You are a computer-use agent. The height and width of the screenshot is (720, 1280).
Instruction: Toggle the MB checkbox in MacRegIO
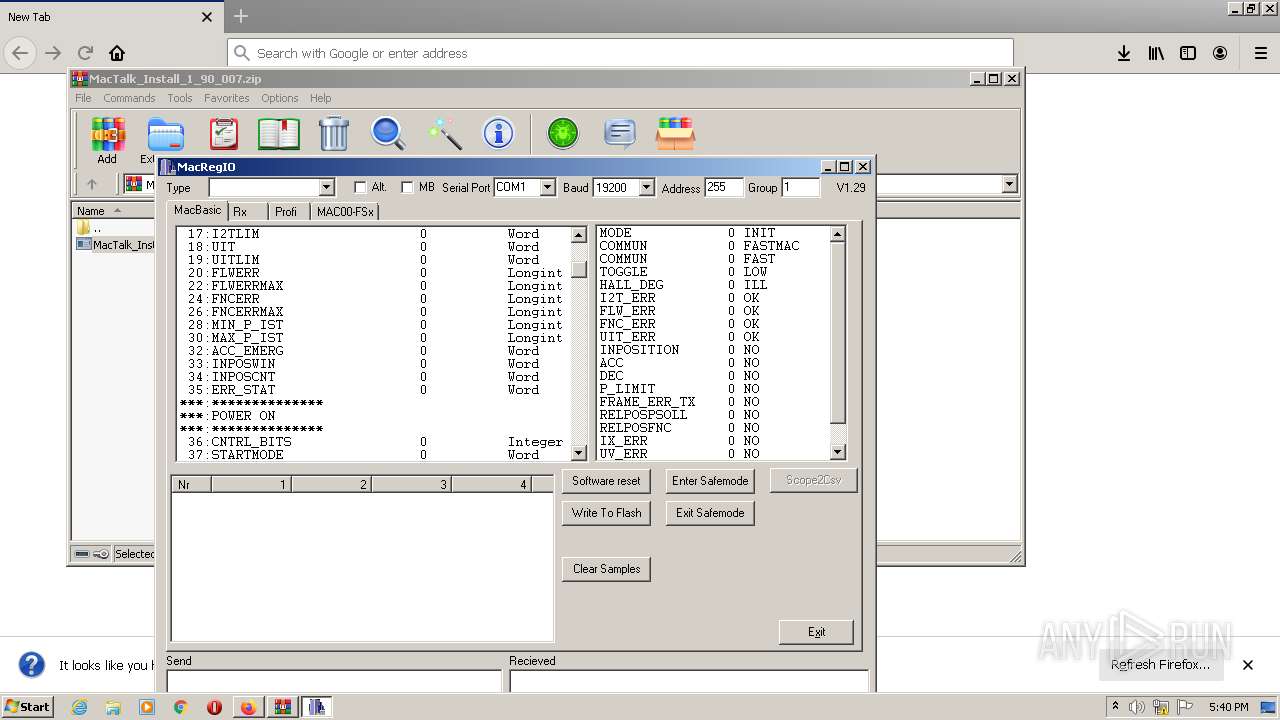point(407,187)
